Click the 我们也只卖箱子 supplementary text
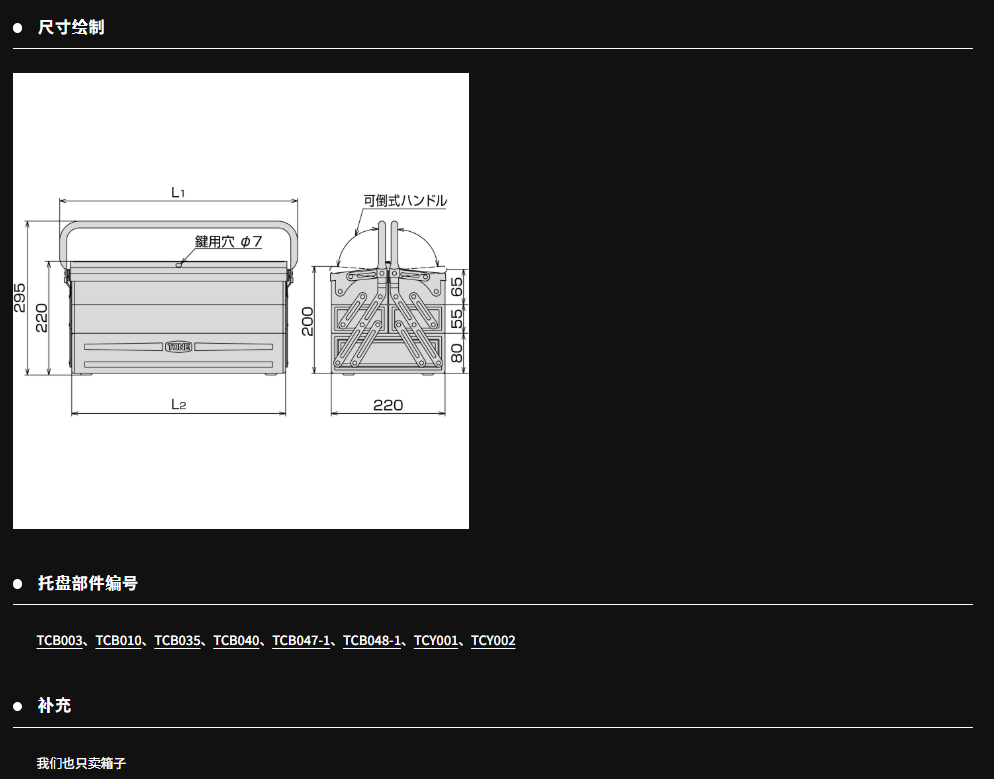Viewport: 994px width, 779px height. coord(82,763)
